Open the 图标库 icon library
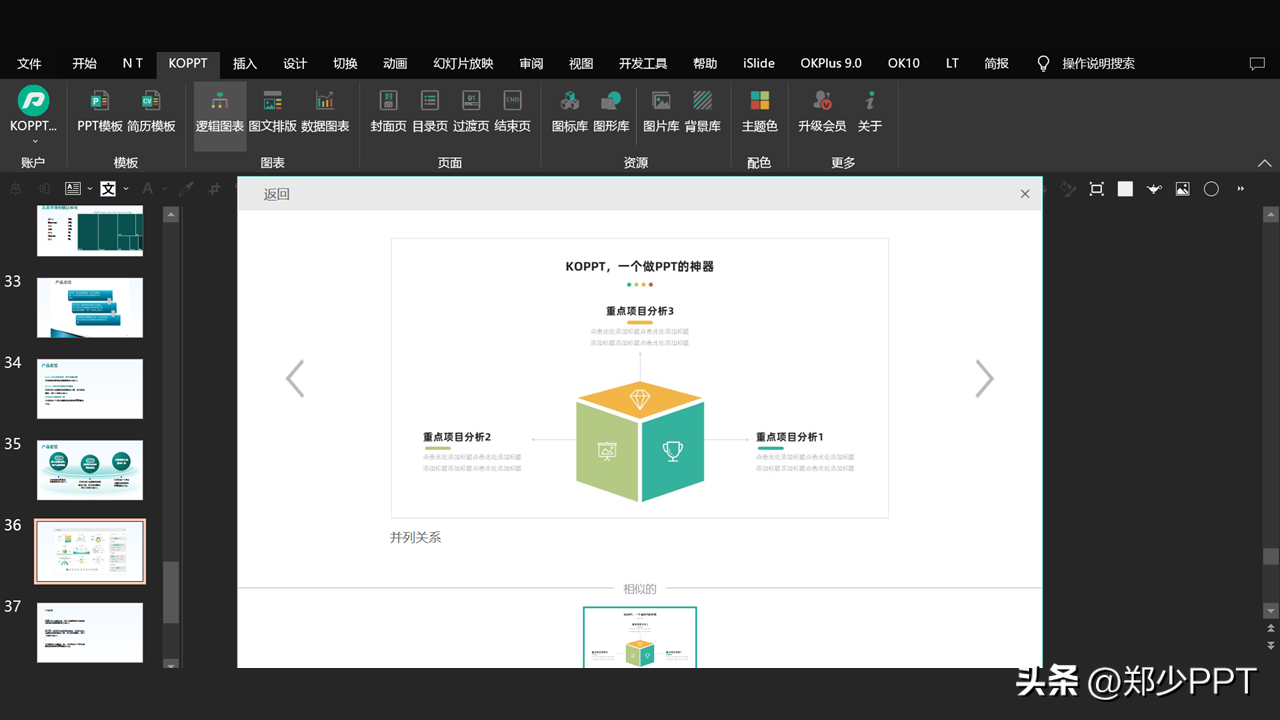Screen dimensions: 1280x720 coord(570,111)
